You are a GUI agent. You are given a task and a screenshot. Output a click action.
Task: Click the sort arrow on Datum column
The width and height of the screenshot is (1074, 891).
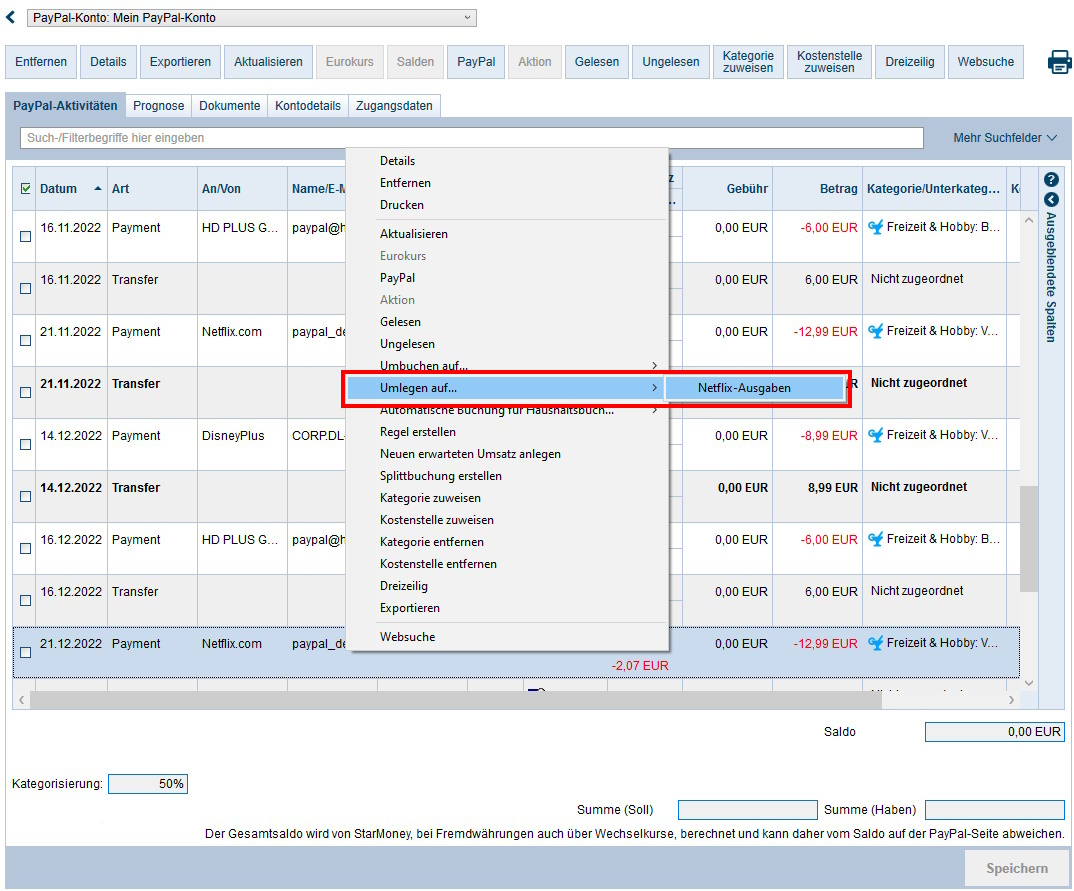tap(98, 189)
